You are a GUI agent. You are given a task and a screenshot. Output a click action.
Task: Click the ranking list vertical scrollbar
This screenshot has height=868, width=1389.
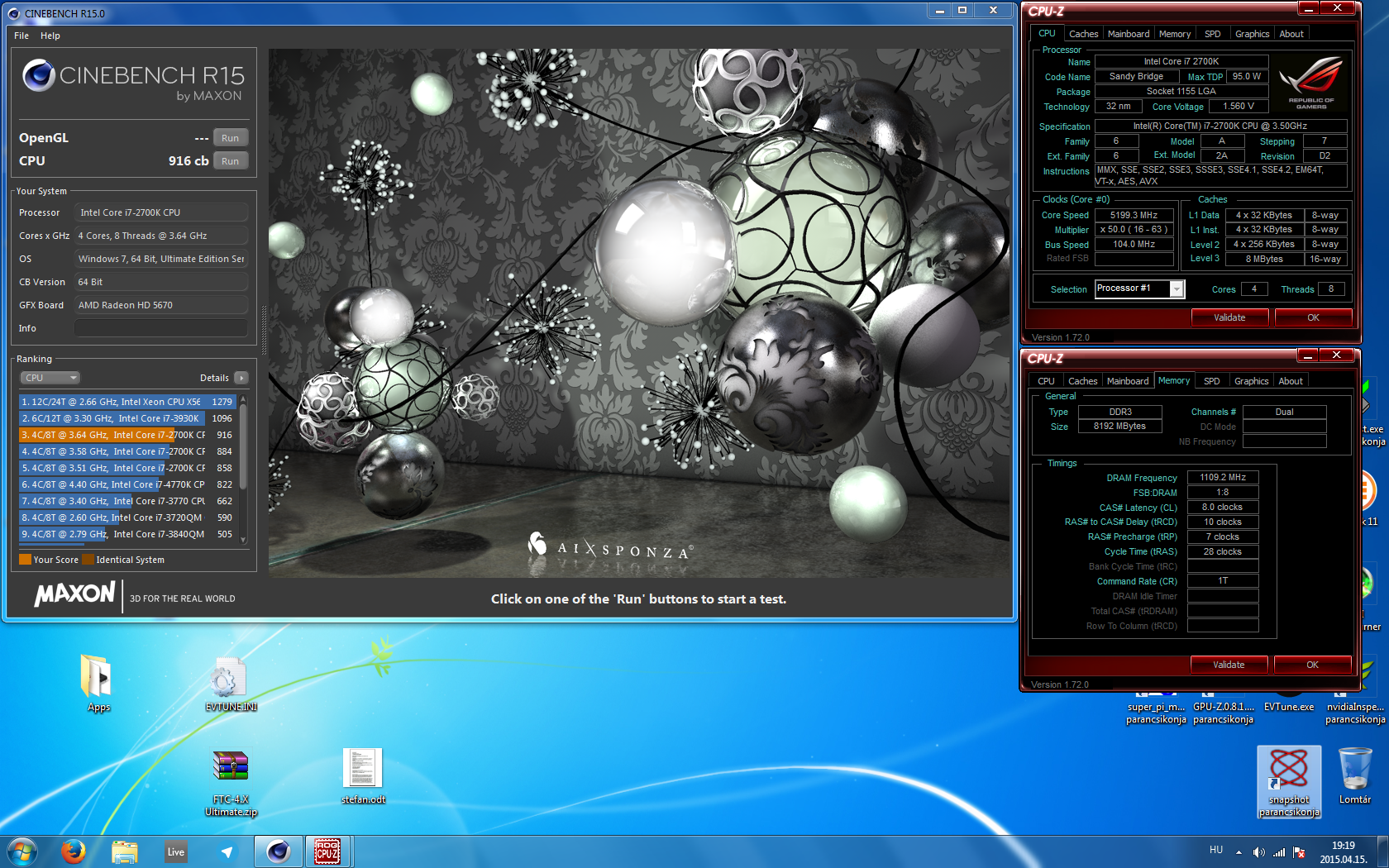tap(243, 469)
